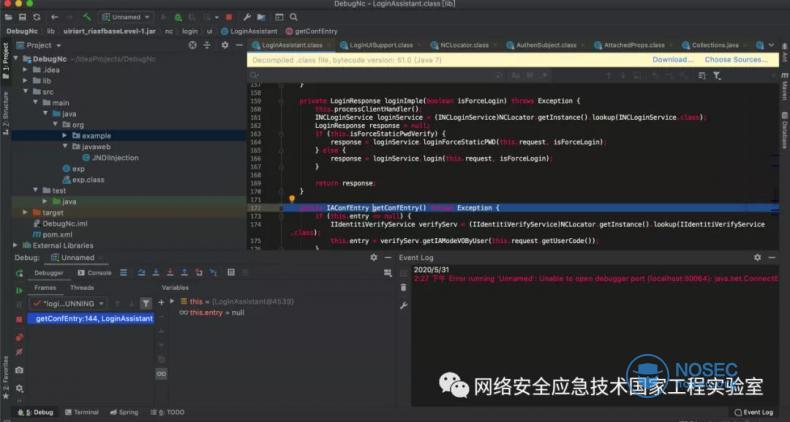Open Debug panel gear settings
The width and height of the screenshot is (790, 422).
pyautogui.click(x=373, y=257)
